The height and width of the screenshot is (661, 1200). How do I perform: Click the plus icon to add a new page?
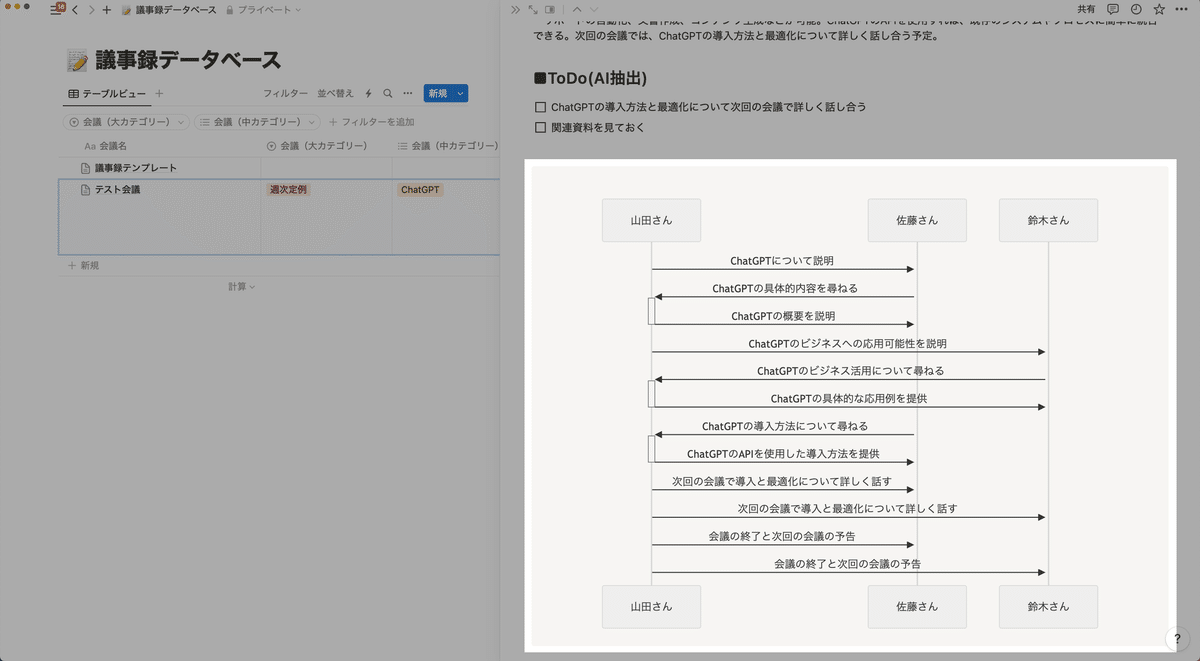coord(107,10)
